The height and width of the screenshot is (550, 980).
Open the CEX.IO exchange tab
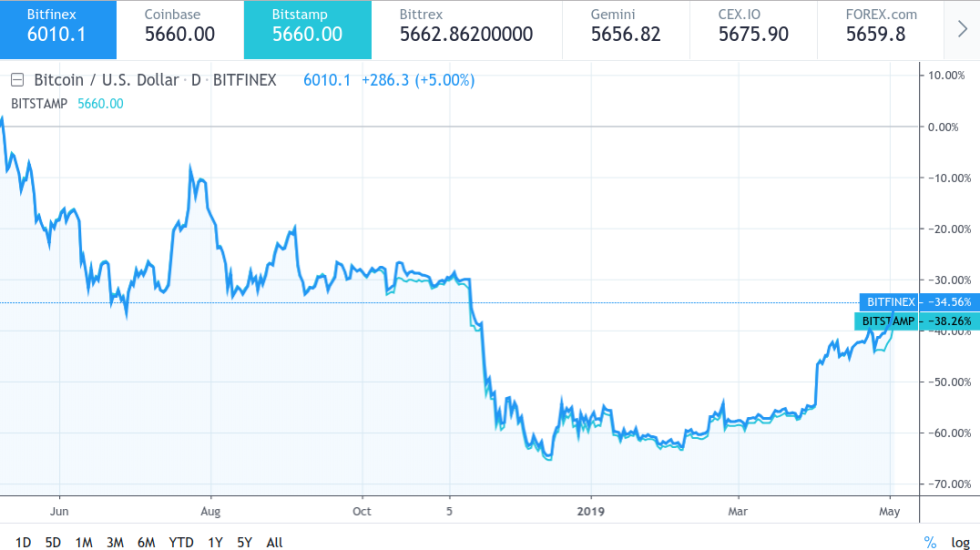point(753,30)
